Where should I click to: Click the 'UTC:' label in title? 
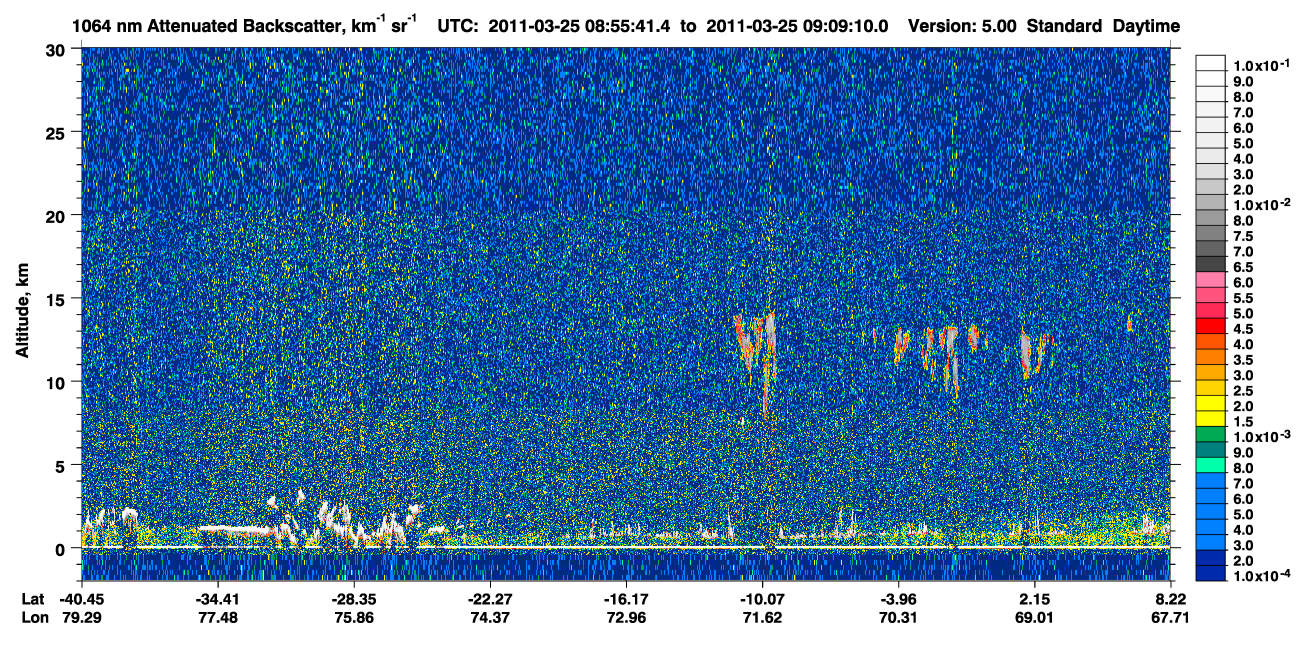click(x=459, y=27)
